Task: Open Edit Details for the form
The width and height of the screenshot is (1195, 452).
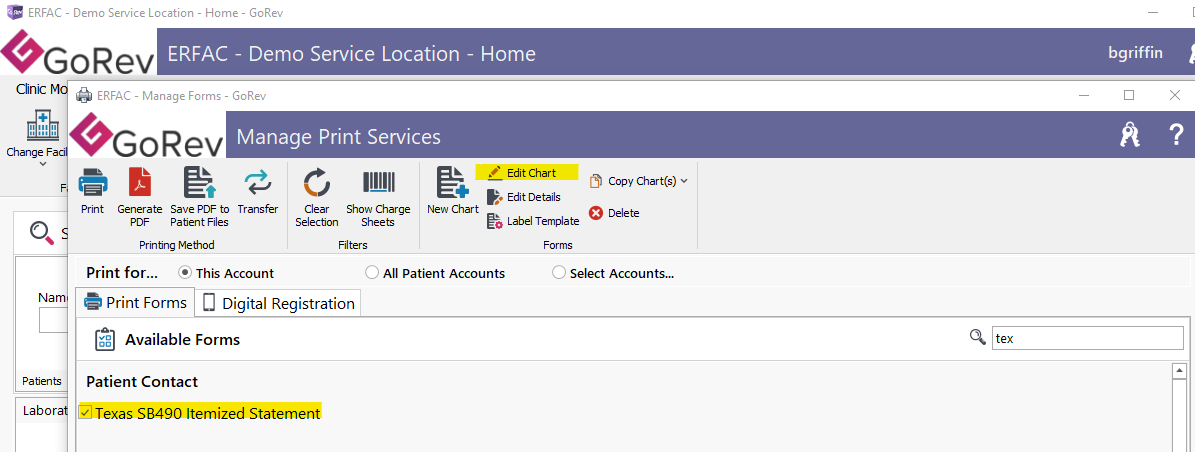Action: (524, 197)
